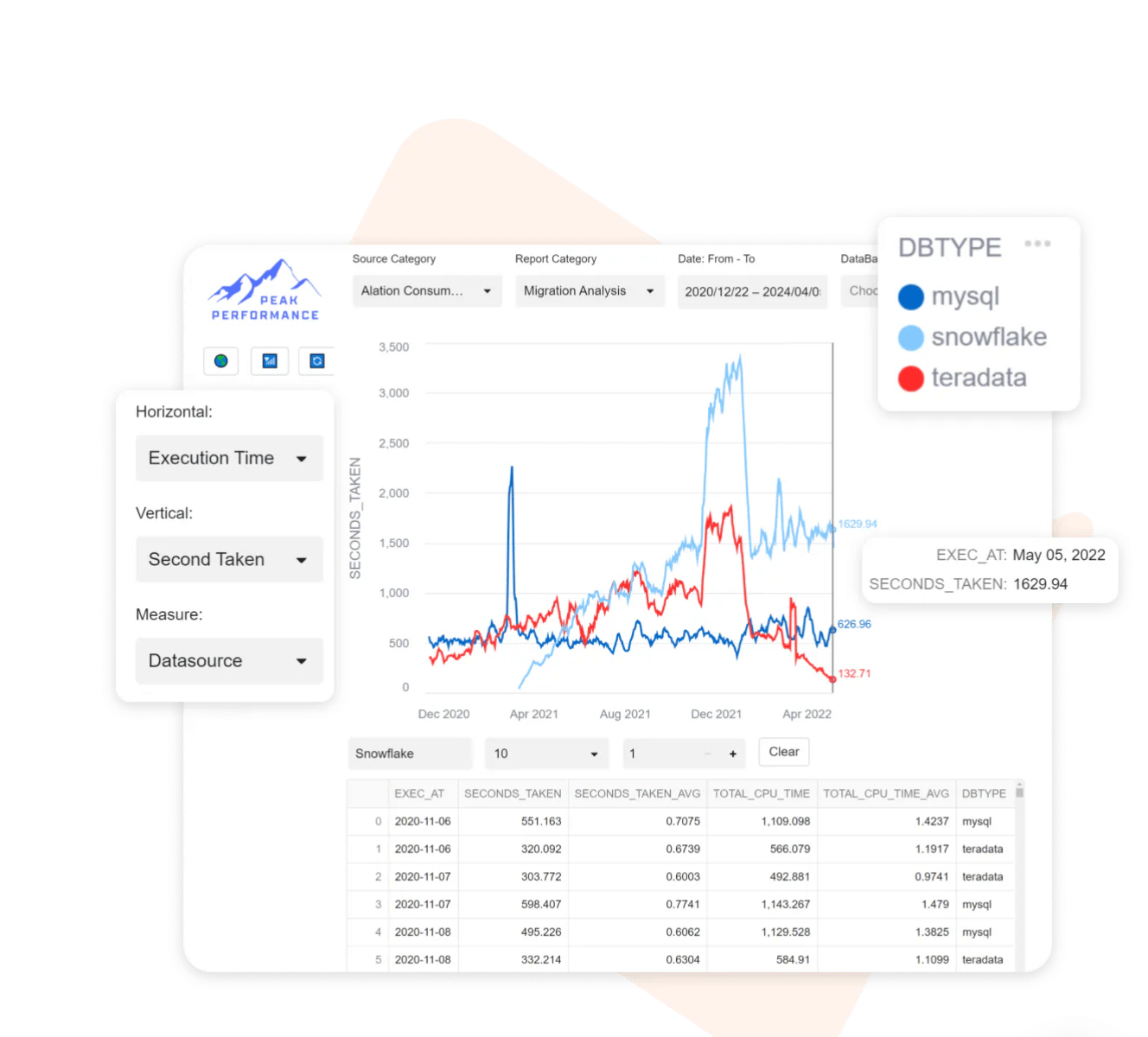Click the signal bars chart icon
This screenshot has height=1037, width=1148.
click(x=270, y=361)
